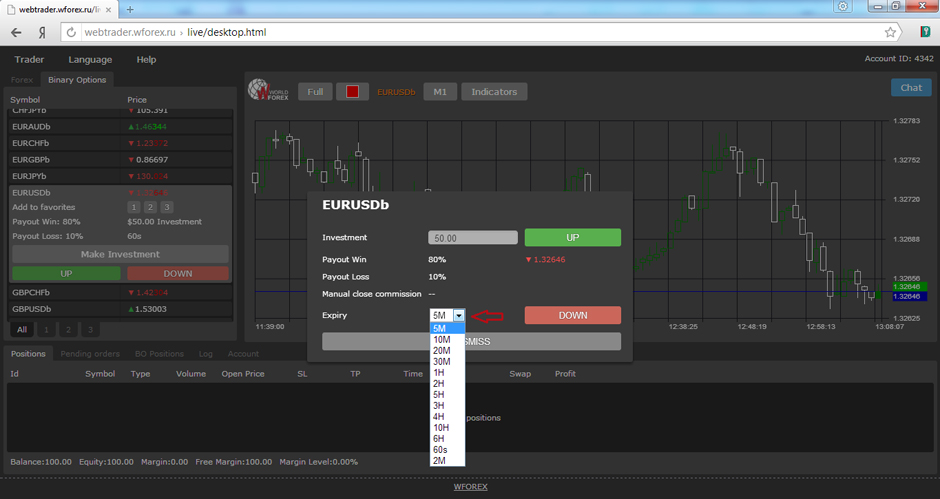Add EURUSDb to favorites group 3
The width and height of the screenshot is (940, 499).
[167, 207]
